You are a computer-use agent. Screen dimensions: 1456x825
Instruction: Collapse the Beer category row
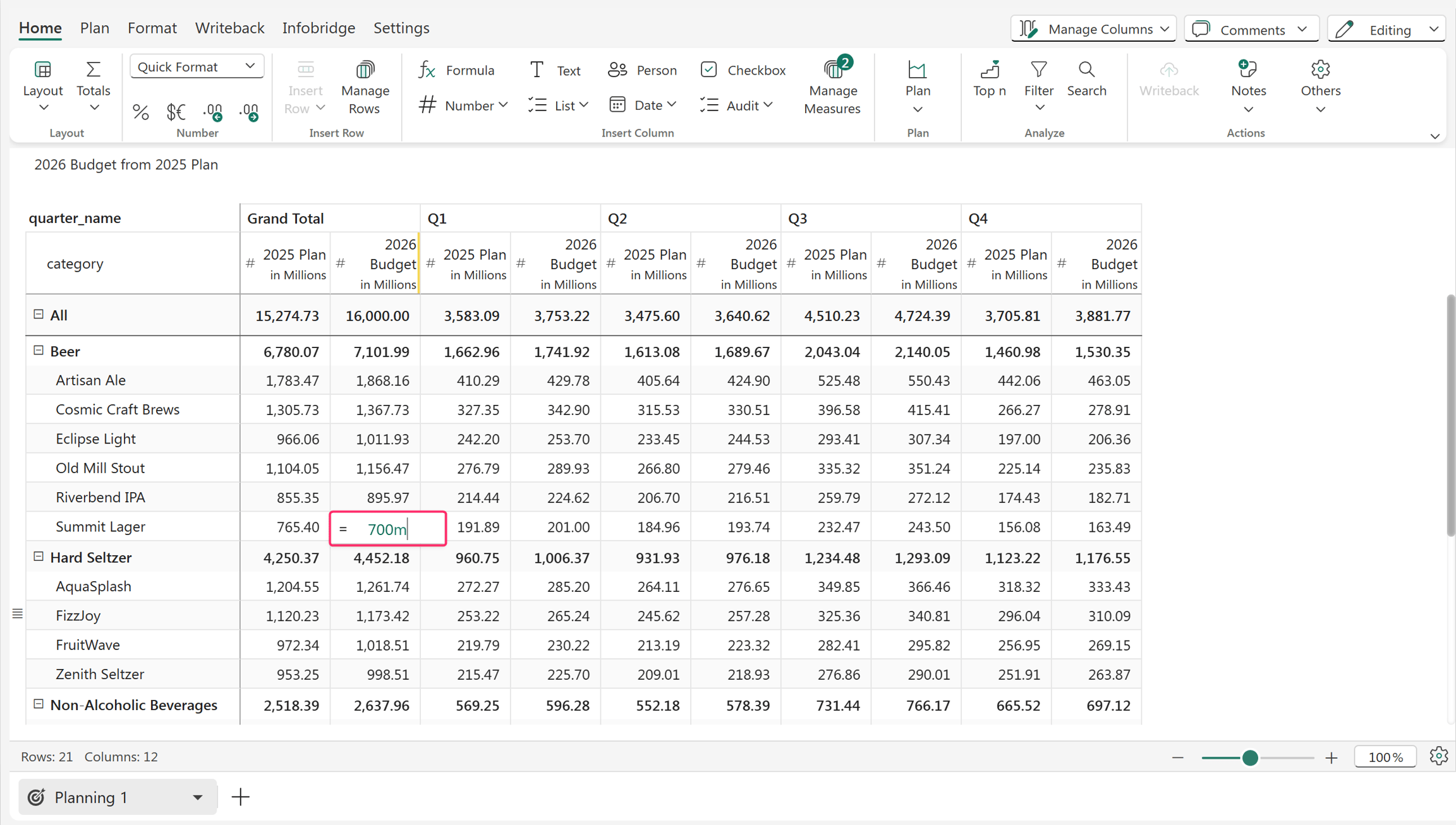click(39, 351)
